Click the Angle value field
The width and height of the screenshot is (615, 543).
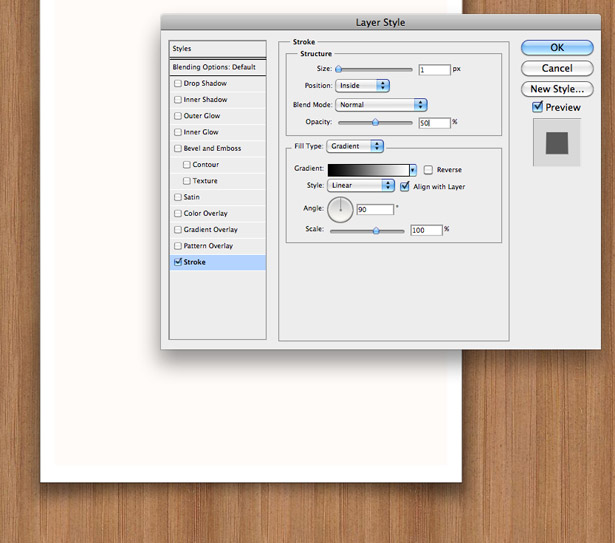375,210
